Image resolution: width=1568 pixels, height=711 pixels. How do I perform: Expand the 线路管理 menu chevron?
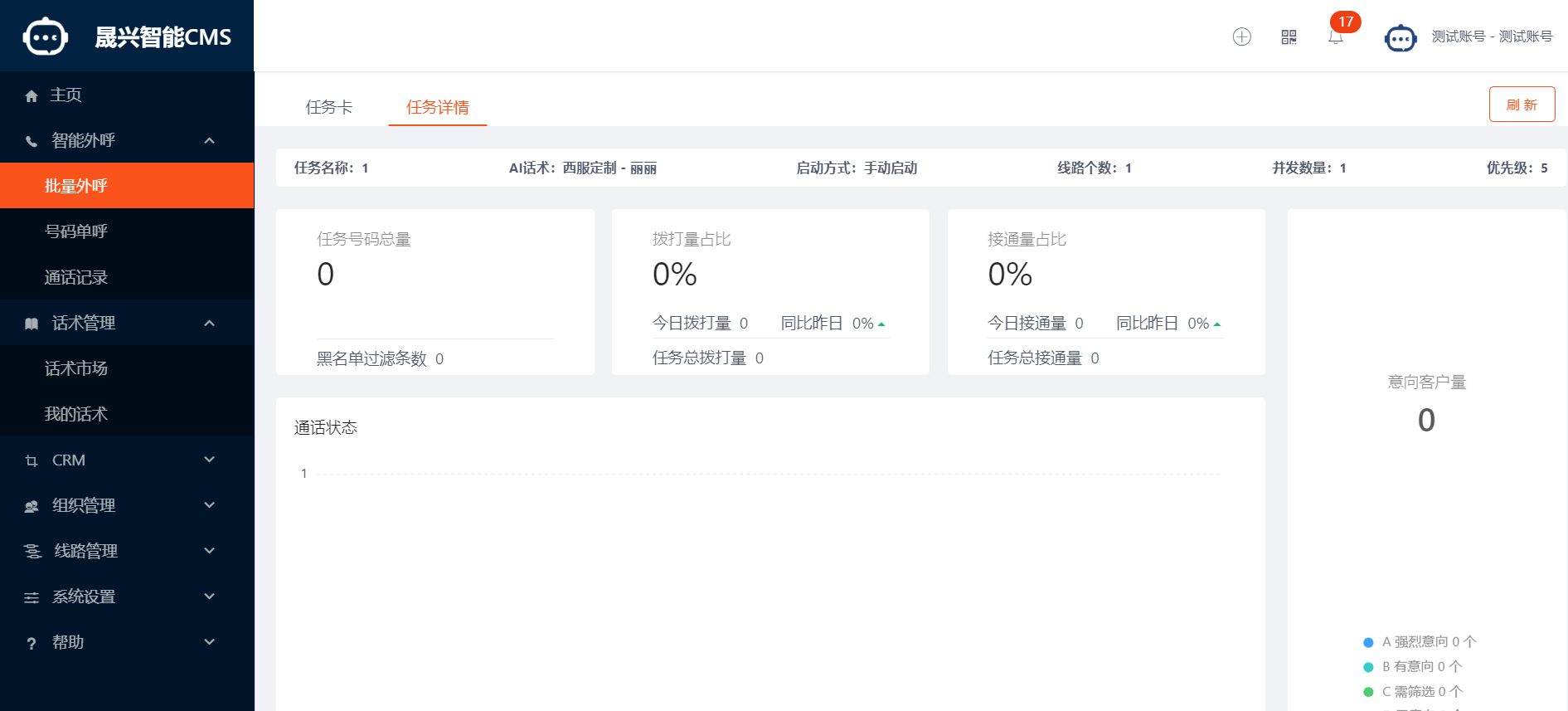pos(210,551)
